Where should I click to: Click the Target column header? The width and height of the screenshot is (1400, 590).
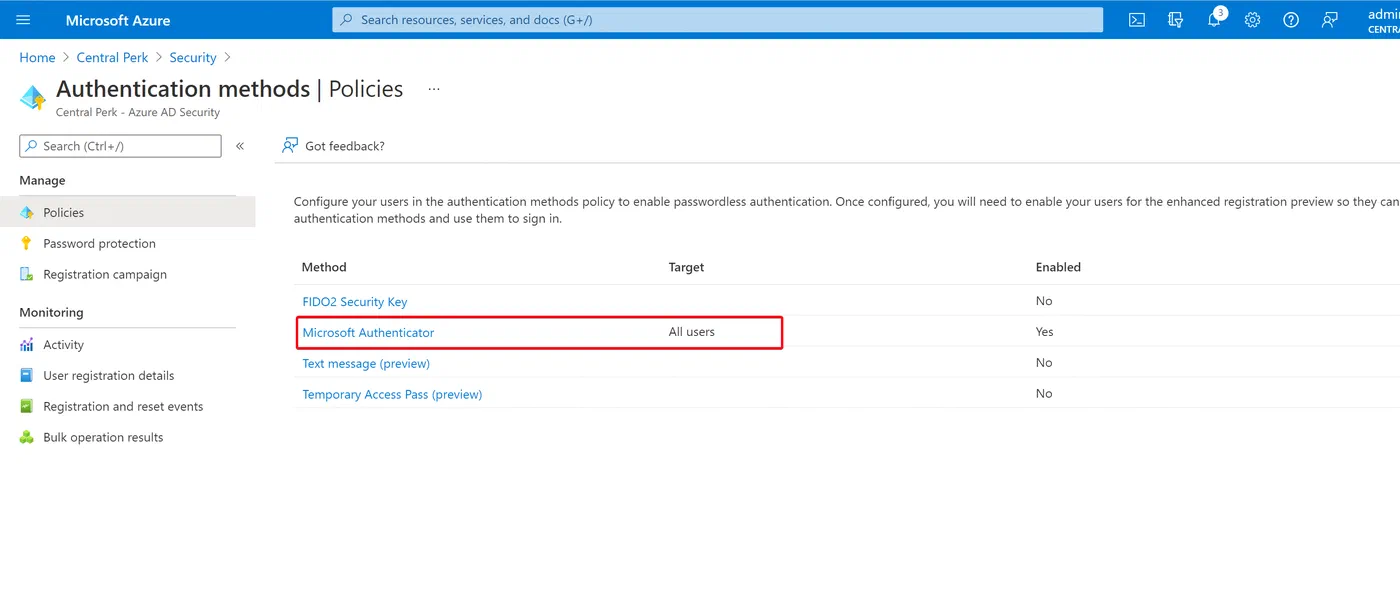pos(686,268)
